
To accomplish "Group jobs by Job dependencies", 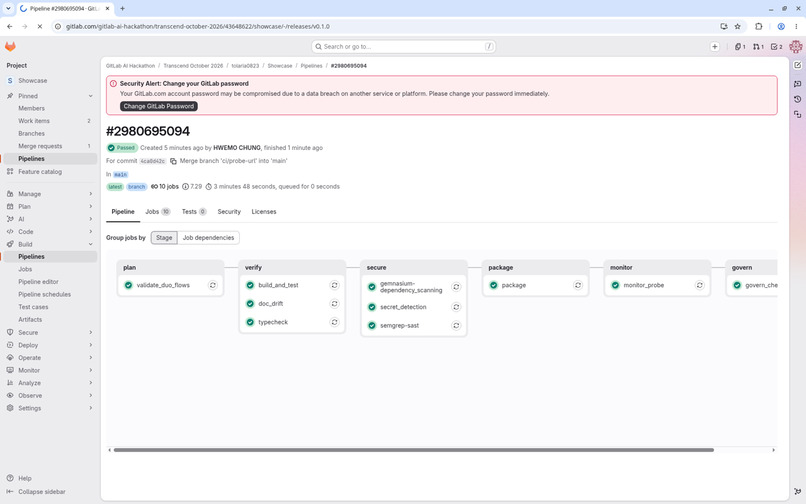I will tap(208, 238).
